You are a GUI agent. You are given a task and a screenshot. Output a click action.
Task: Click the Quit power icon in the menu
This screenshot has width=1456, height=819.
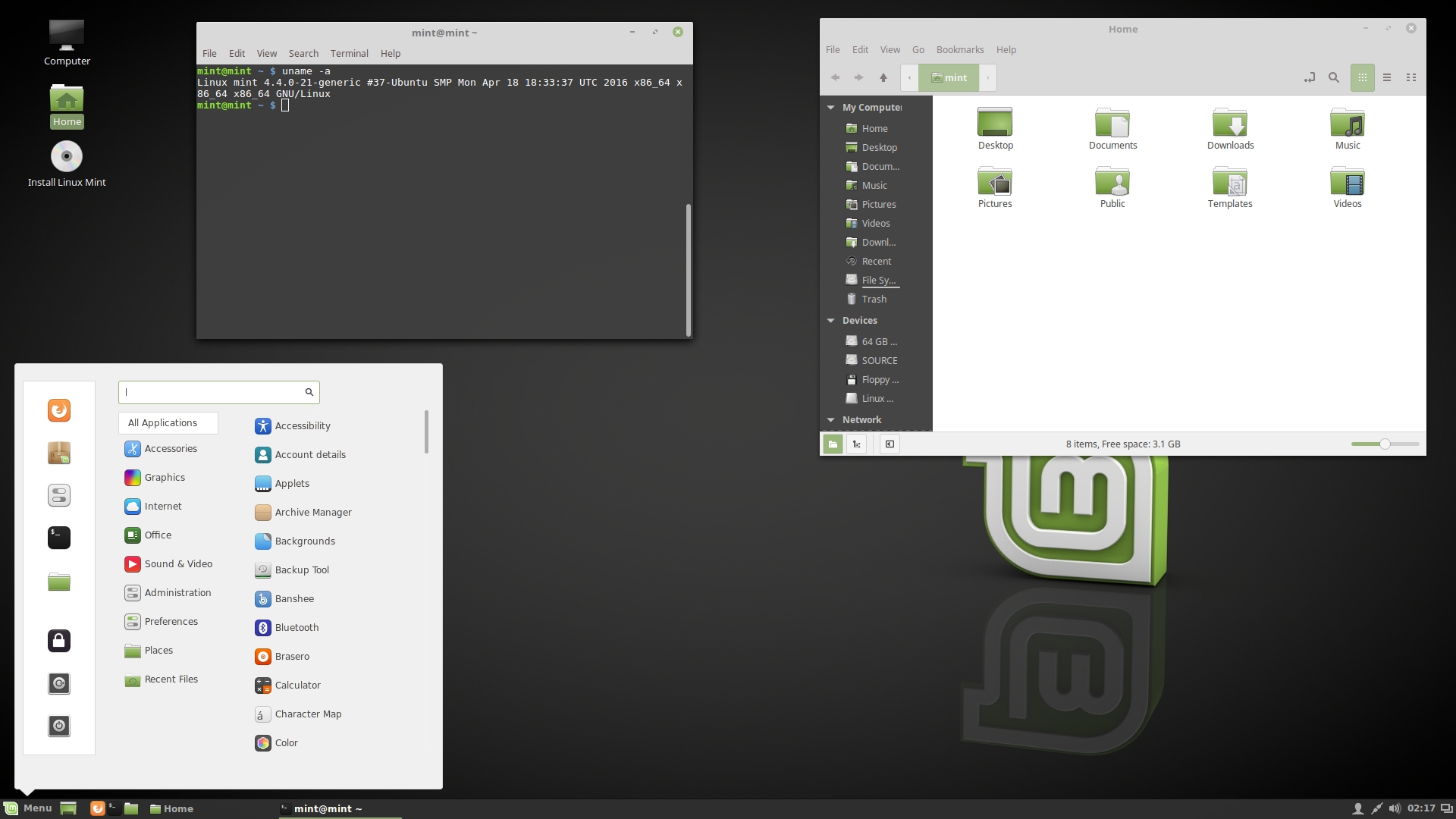[x=59, y=726]
